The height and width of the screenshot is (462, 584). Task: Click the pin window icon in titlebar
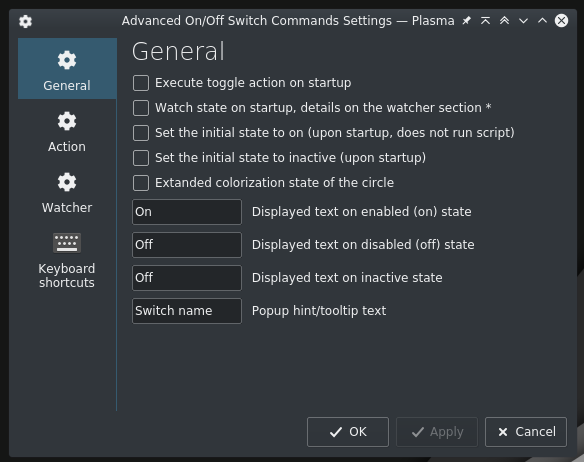click(466, 20)
